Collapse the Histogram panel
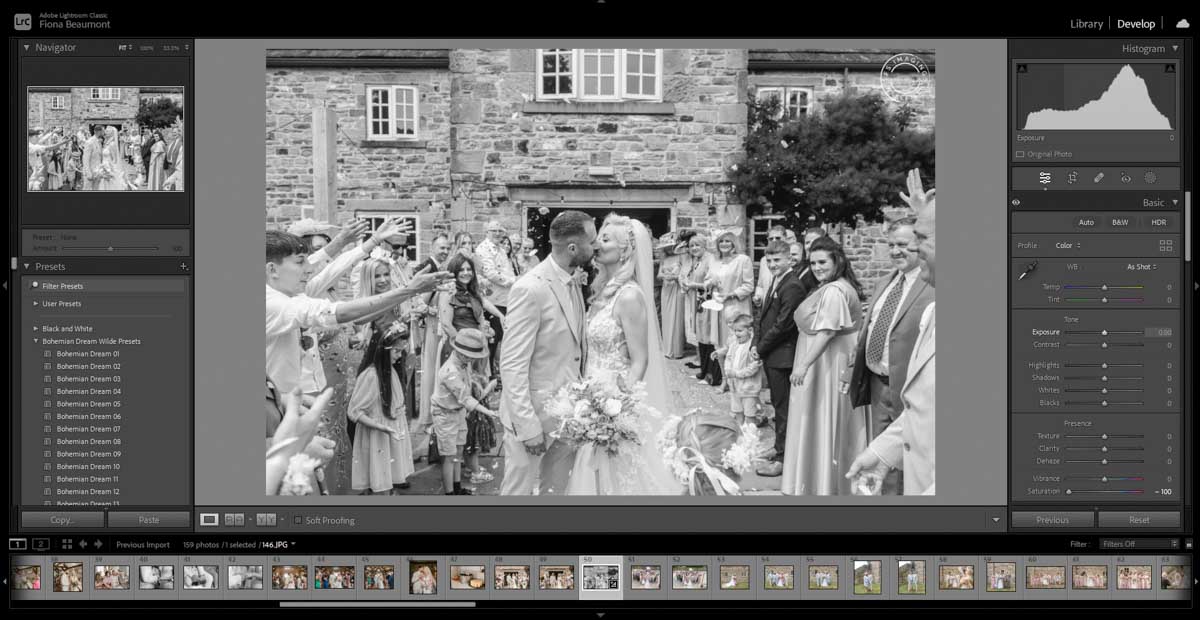Viewport: 1200px width, 620px height. (1174, 48)
